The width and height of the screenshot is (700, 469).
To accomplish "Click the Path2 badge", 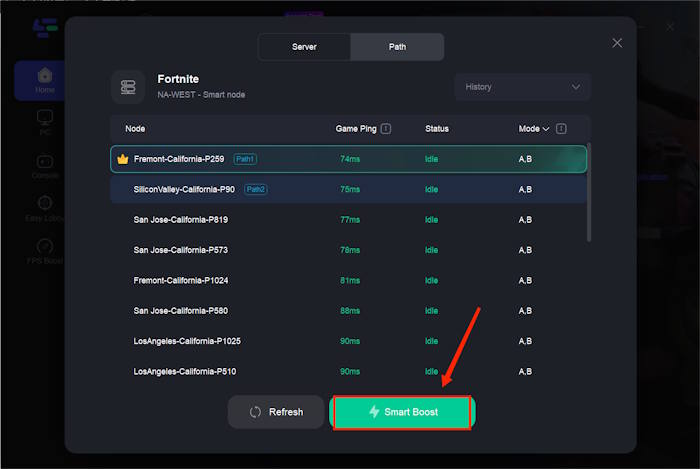I will [256, 189].
